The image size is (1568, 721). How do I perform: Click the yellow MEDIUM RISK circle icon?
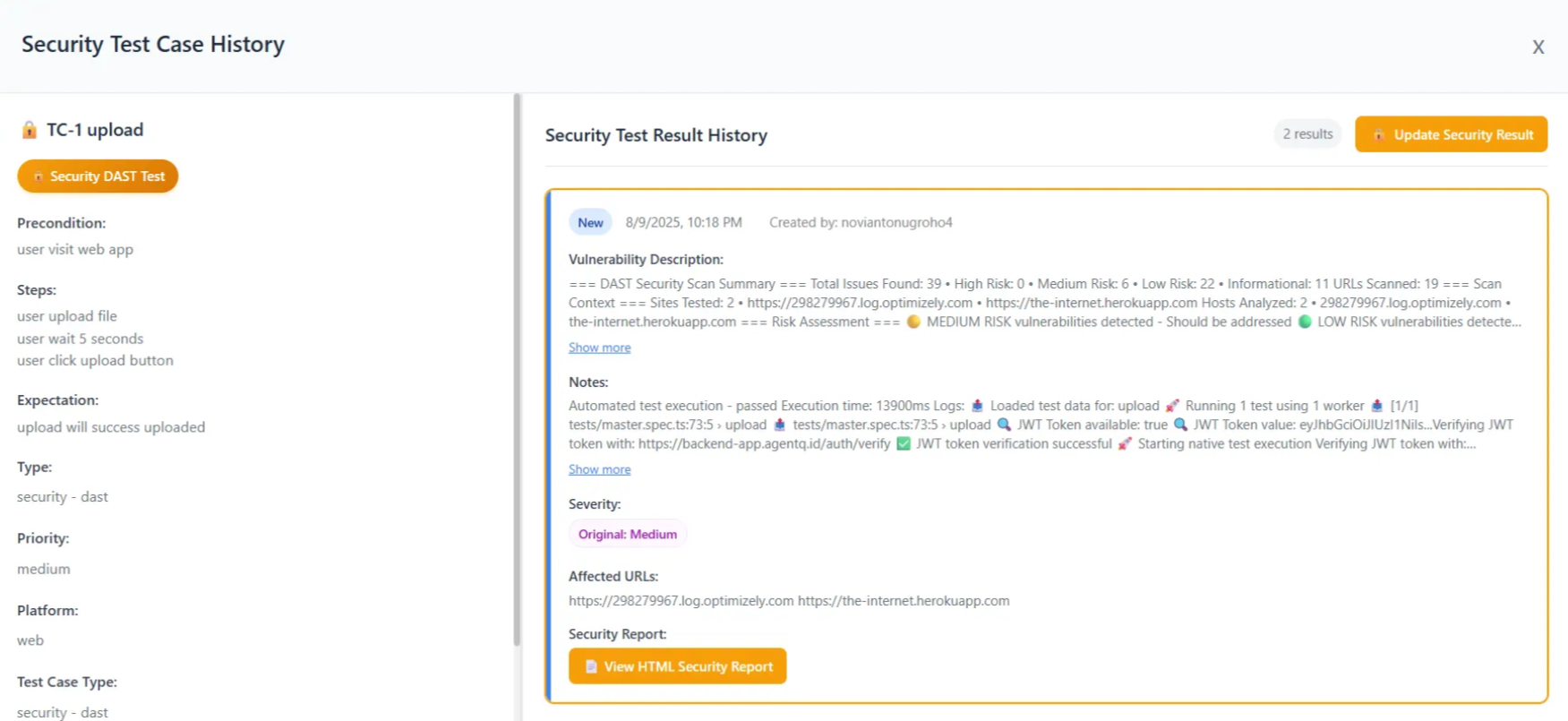[x=913, y=322]
